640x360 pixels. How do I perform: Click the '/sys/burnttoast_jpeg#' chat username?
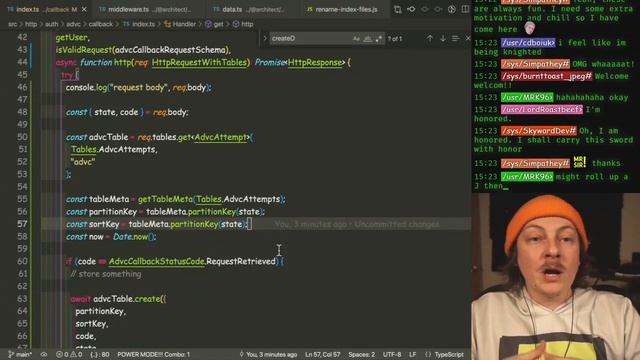point(547,76)
